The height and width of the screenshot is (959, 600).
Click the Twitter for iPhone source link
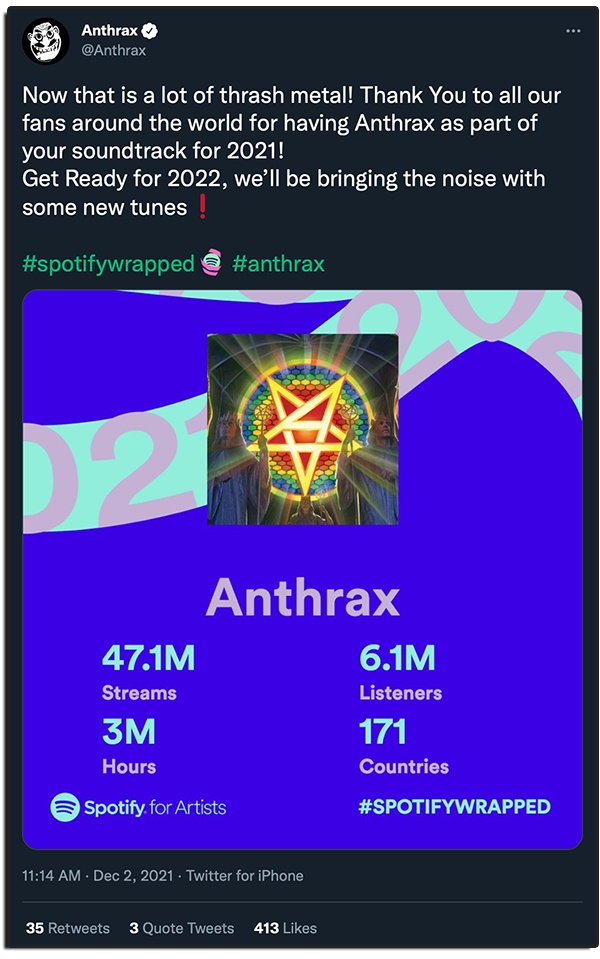tap(244, 875)
